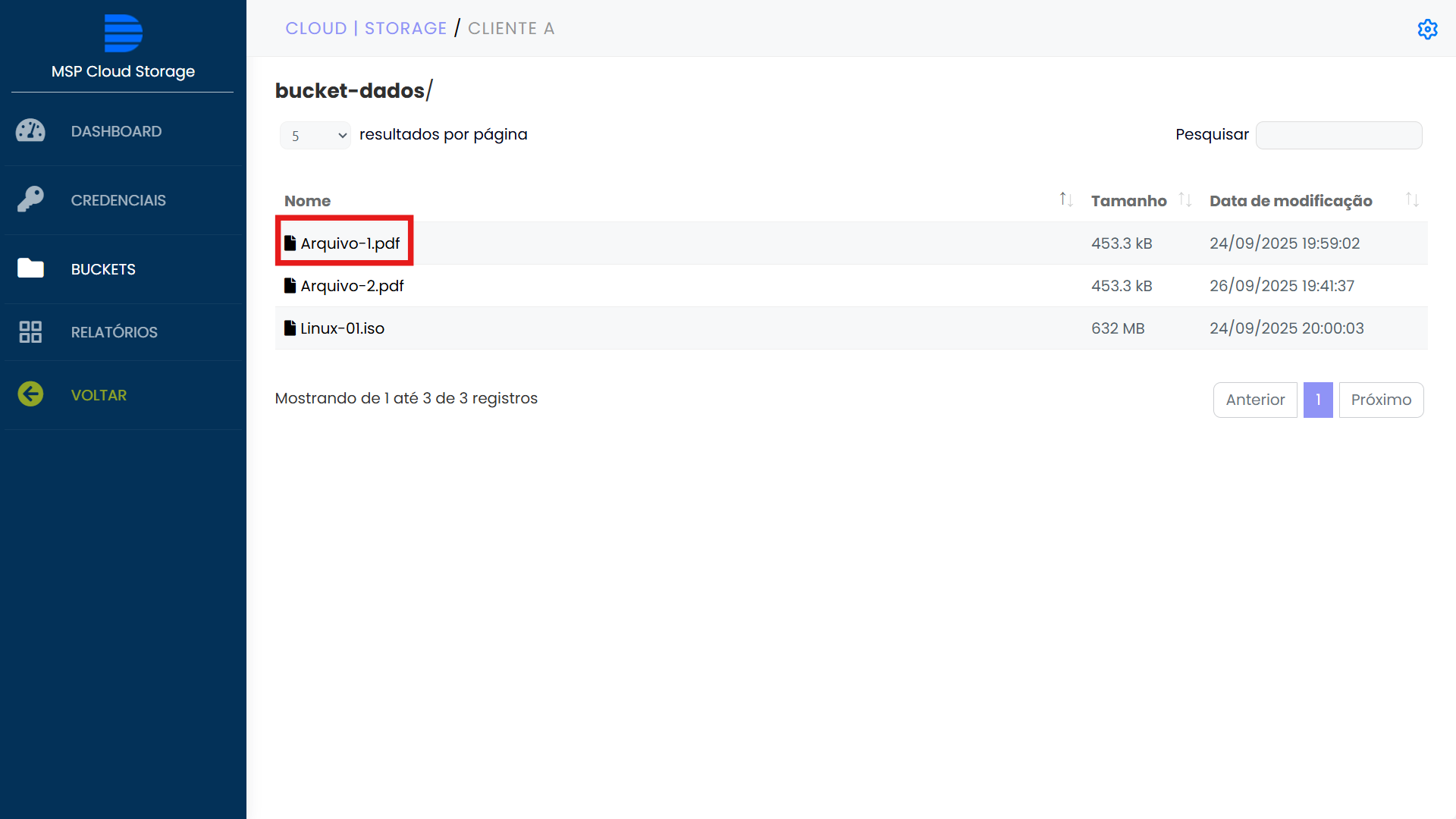The image size is (1456, 819).
Task: Click the Voltar back arrow icon
Action: coord(30,394)
